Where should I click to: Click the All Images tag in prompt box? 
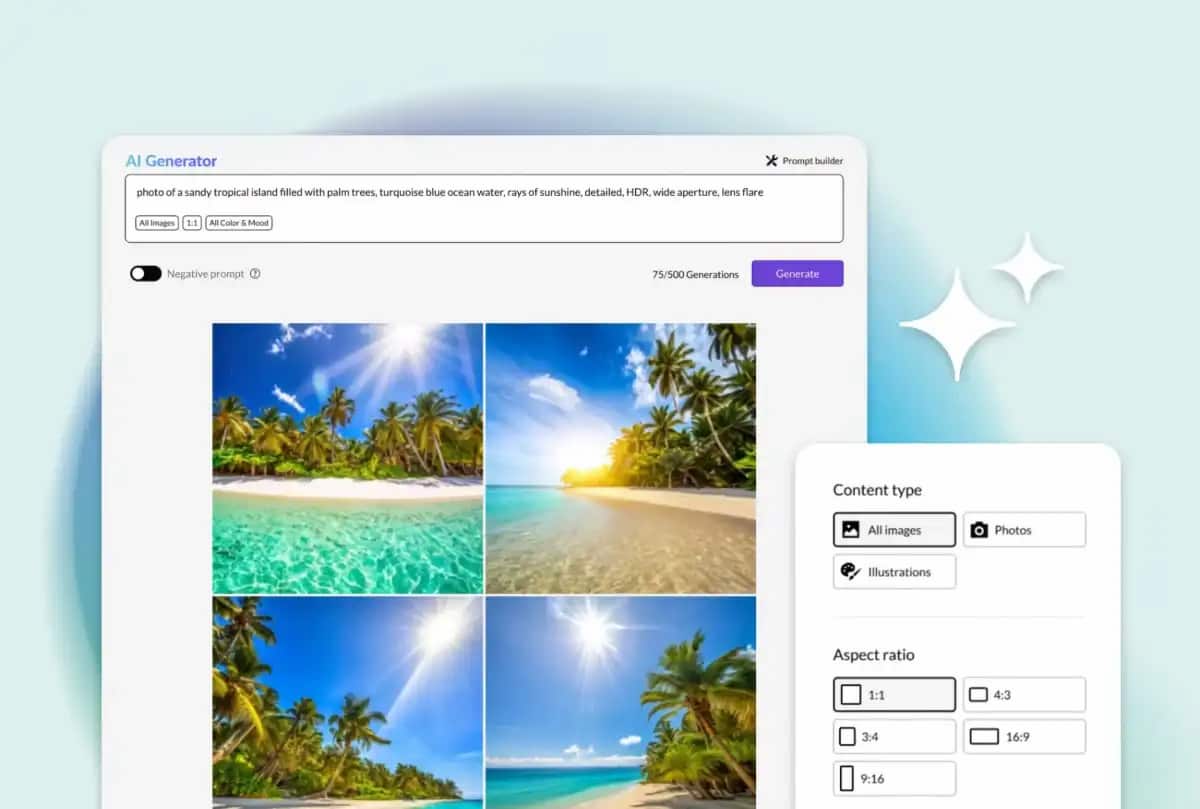click(x=157, y=223)
